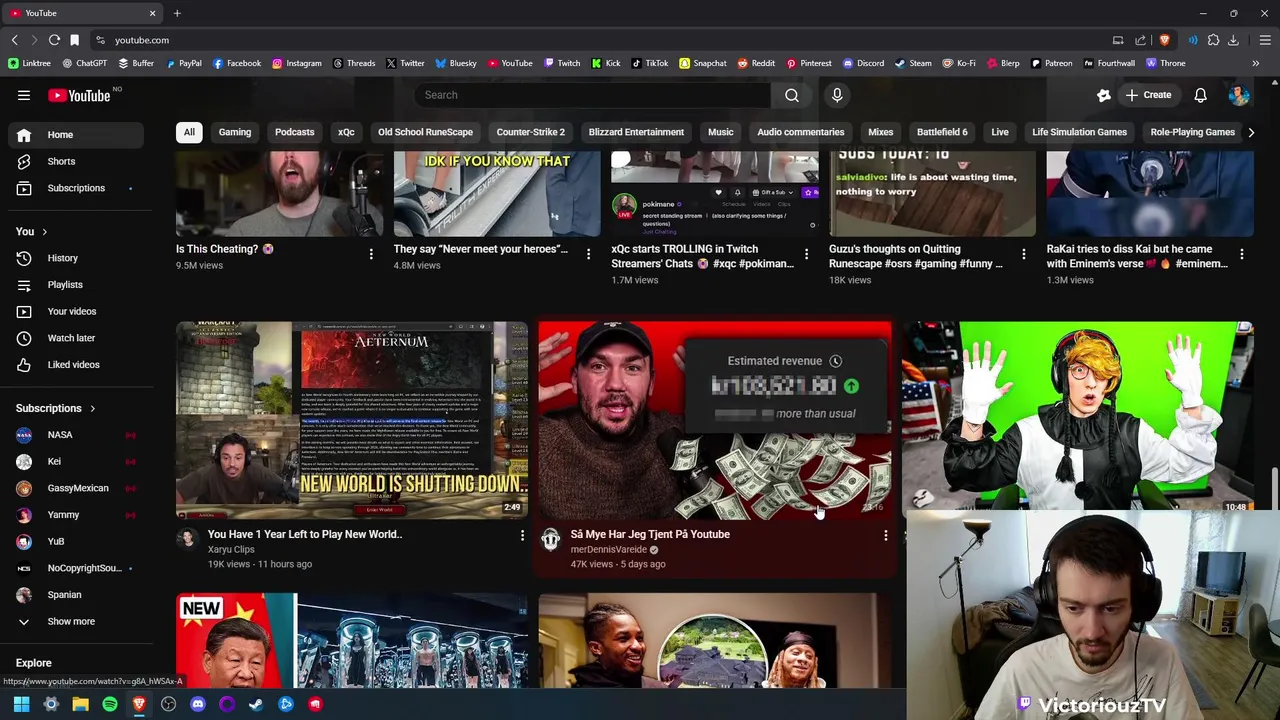Click the page vertical scrollbar
The height and width of the screenshot is (720, 1280).
point(1274,488)
